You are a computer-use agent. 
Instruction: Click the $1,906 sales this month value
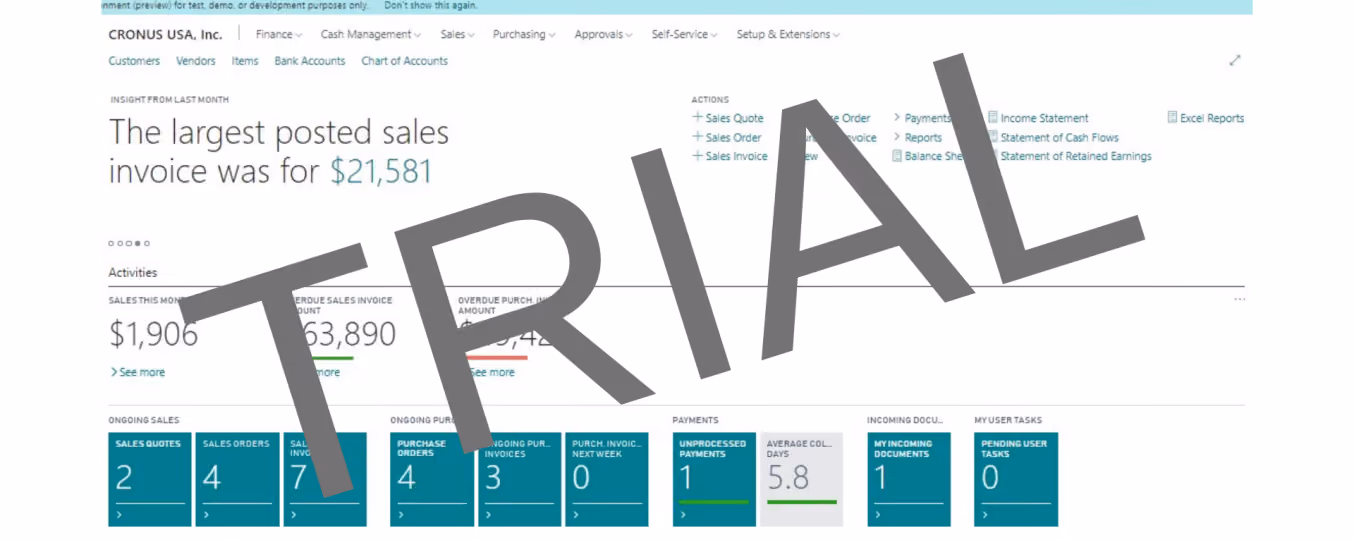point(153,334)
